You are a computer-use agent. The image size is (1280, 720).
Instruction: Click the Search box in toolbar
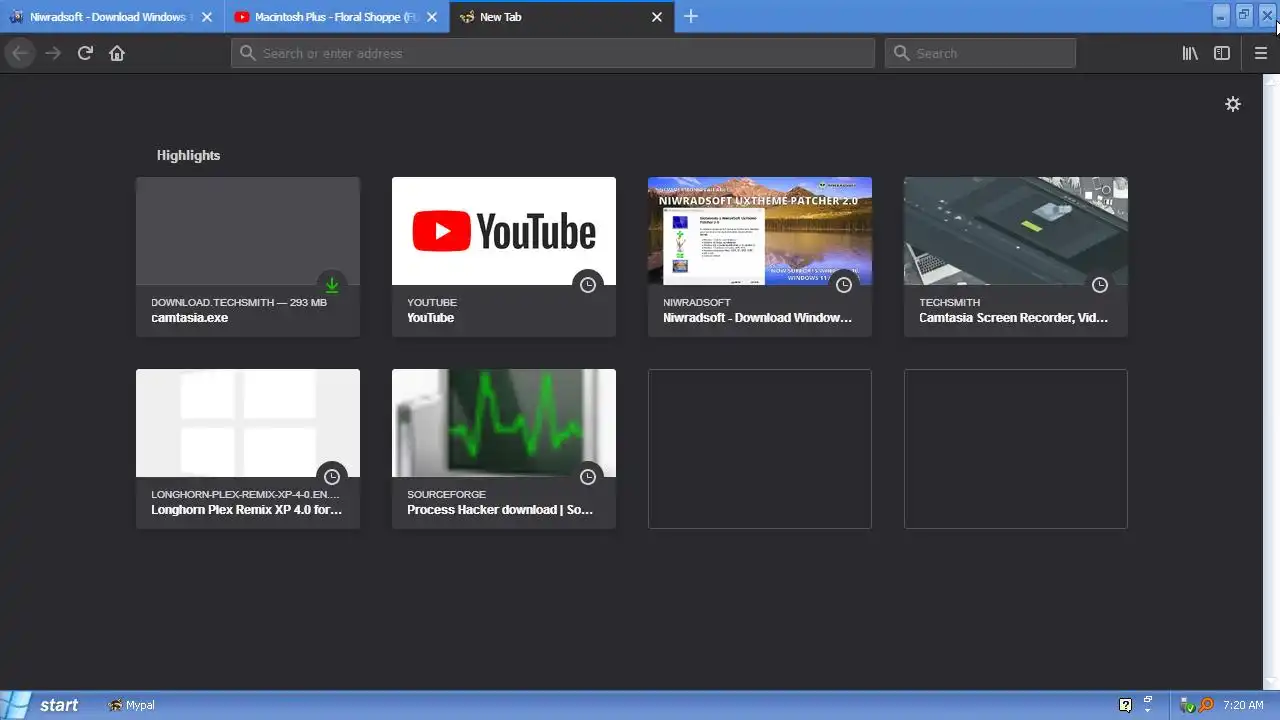pos(980,53)
